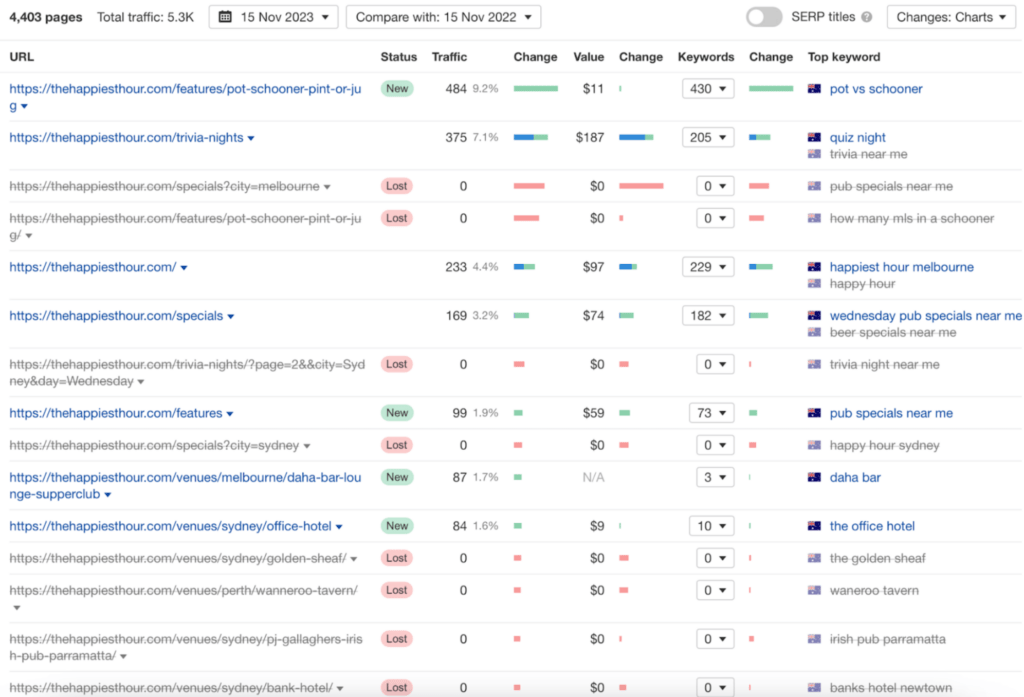Open the 15 Nov 2023 date picker
This screenshot has height=697, width=1024.
pos(274,17)
